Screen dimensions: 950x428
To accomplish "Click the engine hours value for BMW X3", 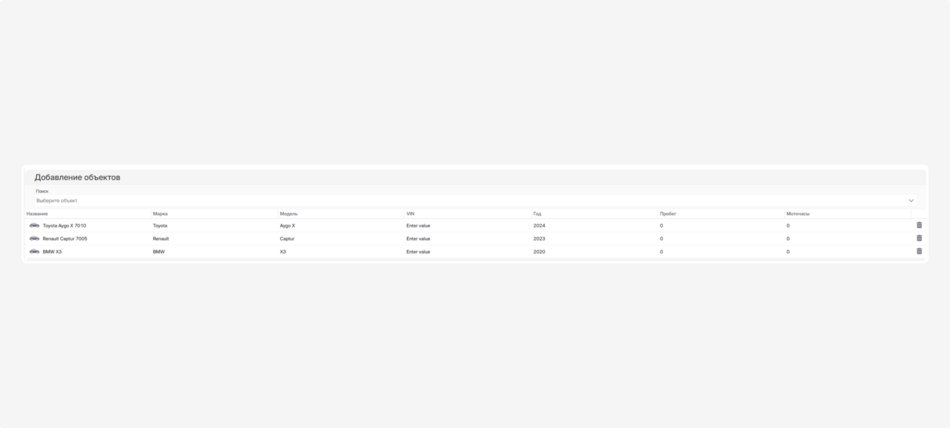I will click(788, 252).
